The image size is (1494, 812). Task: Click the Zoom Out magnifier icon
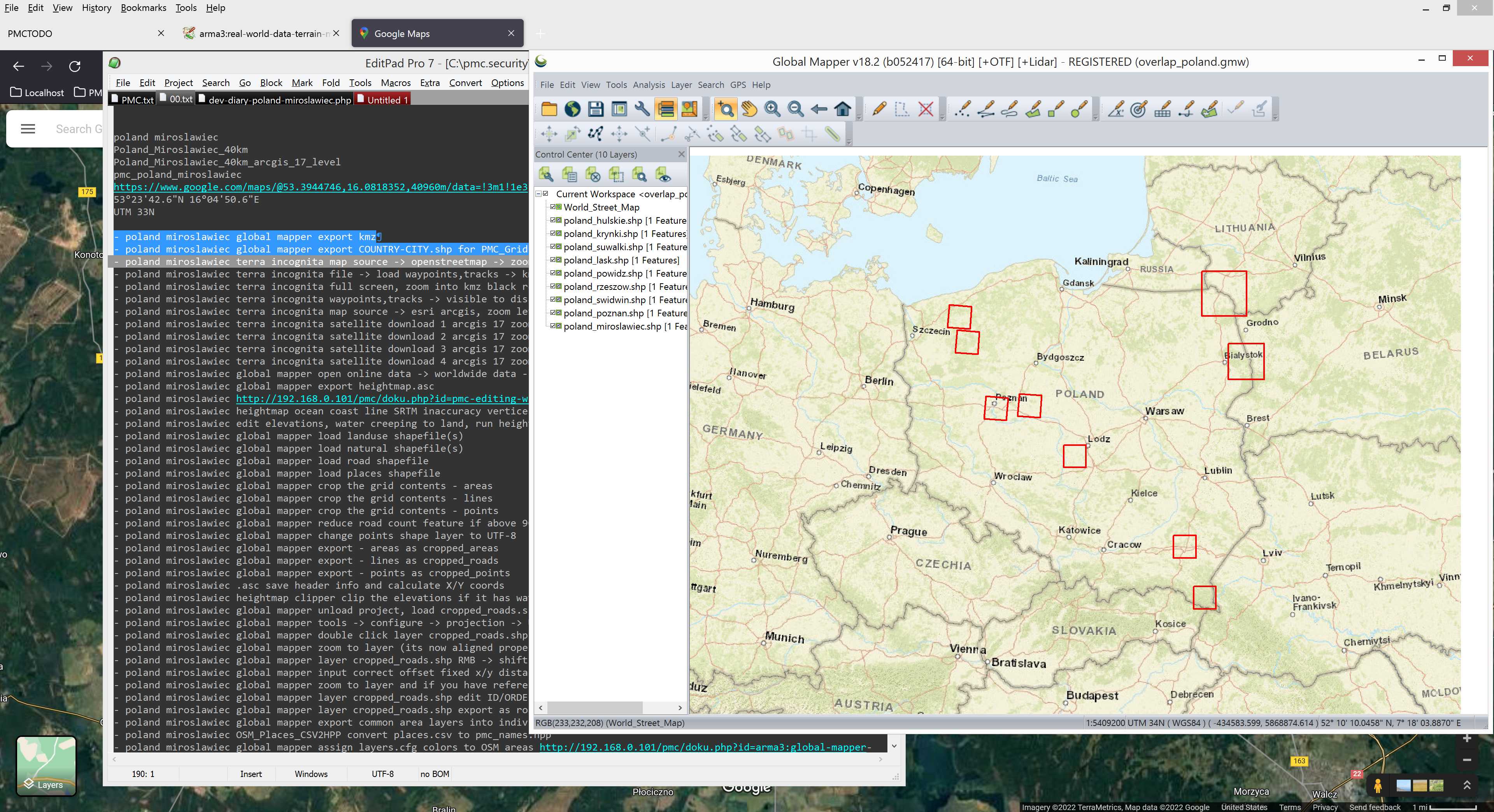[795, 109]
